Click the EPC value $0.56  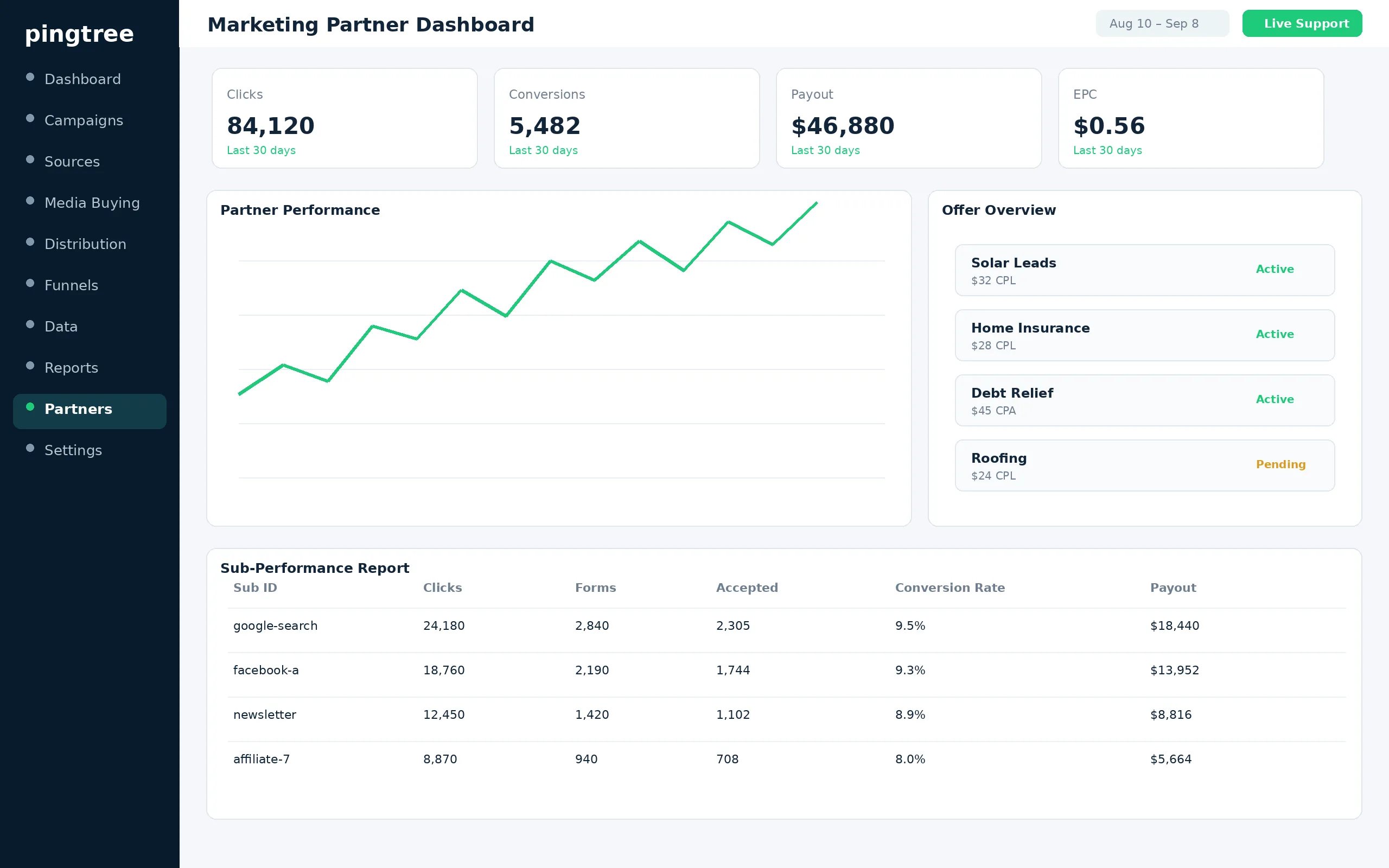coord(1109,126)
